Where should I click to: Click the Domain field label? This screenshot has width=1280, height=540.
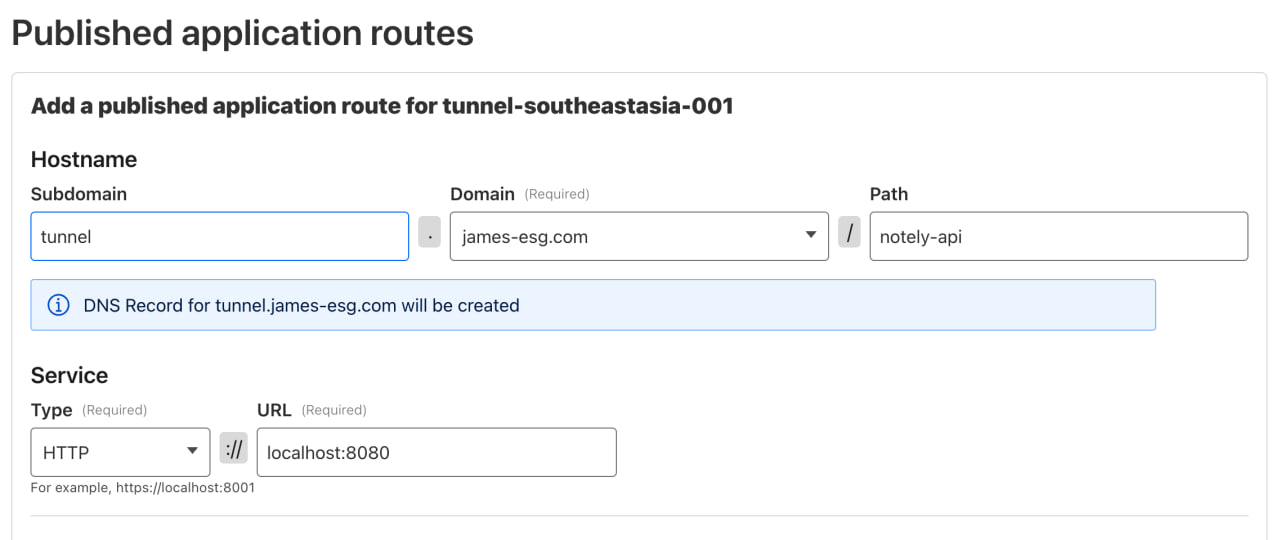[482, 194]
